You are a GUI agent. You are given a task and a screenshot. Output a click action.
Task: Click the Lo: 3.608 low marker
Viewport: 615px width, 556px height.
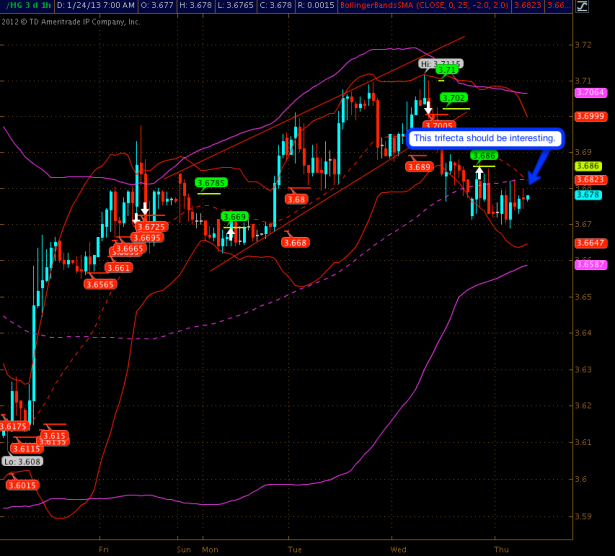coord(21,461)
